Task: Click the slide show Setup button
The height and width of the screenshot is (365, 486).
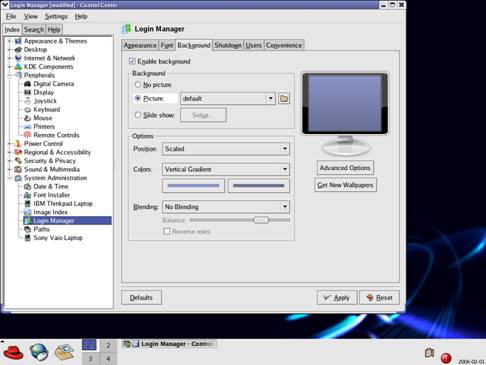Action: [x=203, y=115]
